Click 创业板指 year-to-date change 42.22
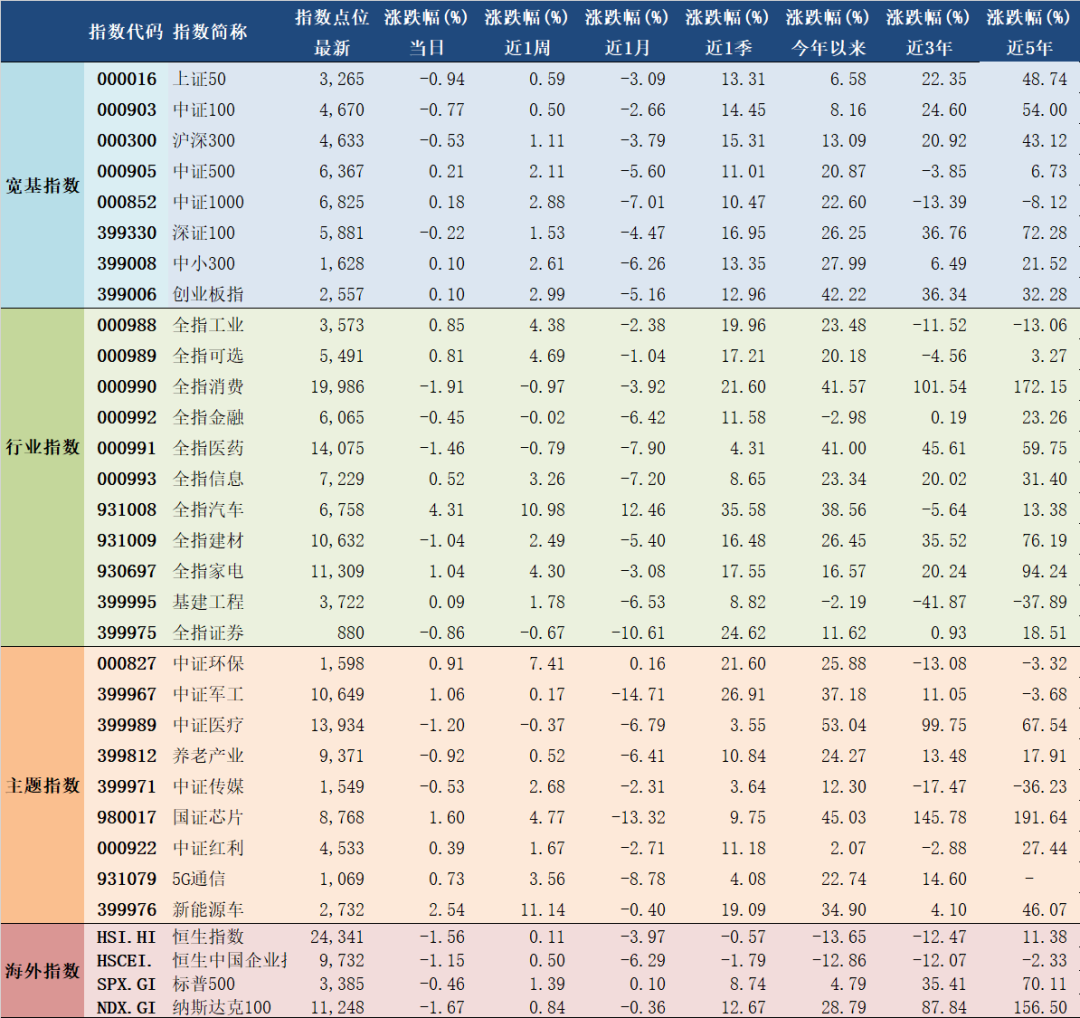This screenshot has width=1080, height=1018. coord(844,295)
